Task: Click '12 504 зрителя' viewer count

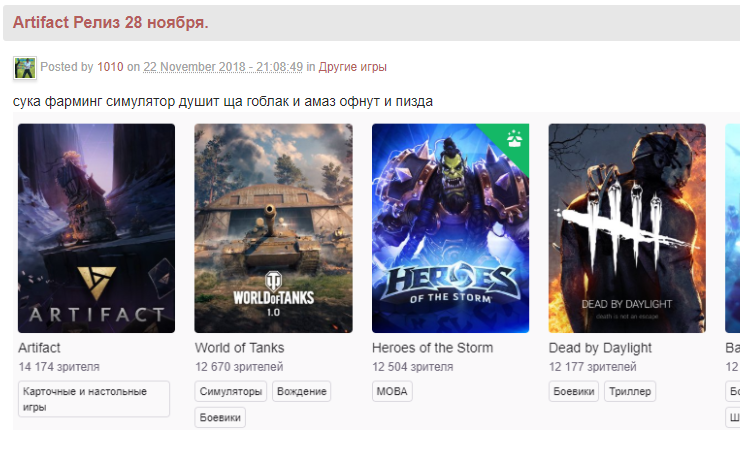Action: click(x=412, y=367)
